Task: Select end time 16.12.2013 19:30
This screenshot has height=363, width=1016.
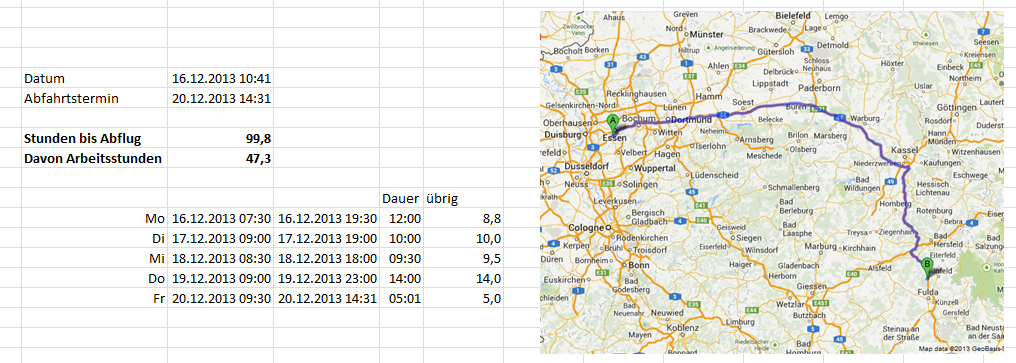Action: point(327,219)
